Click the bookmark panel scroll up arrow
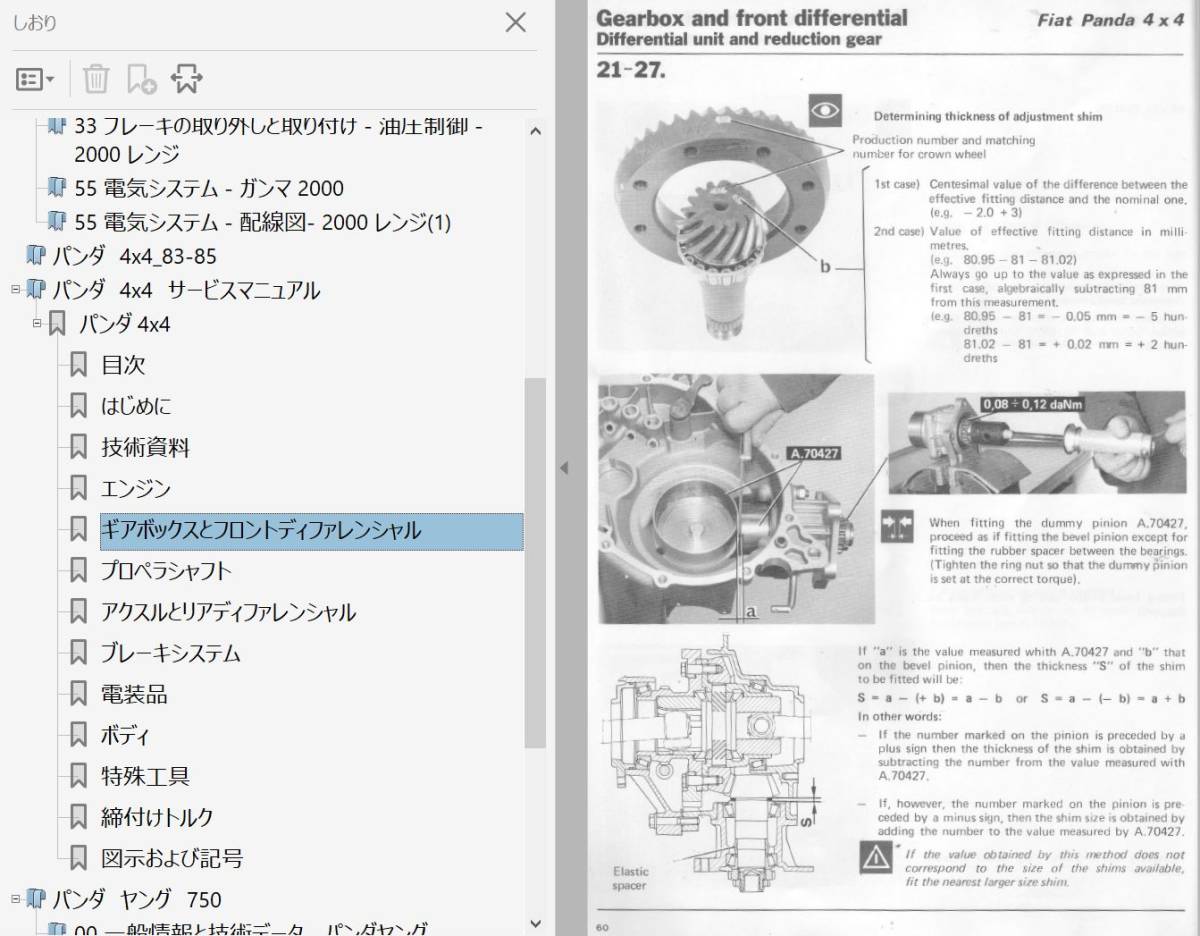 [x=535, y=130]
